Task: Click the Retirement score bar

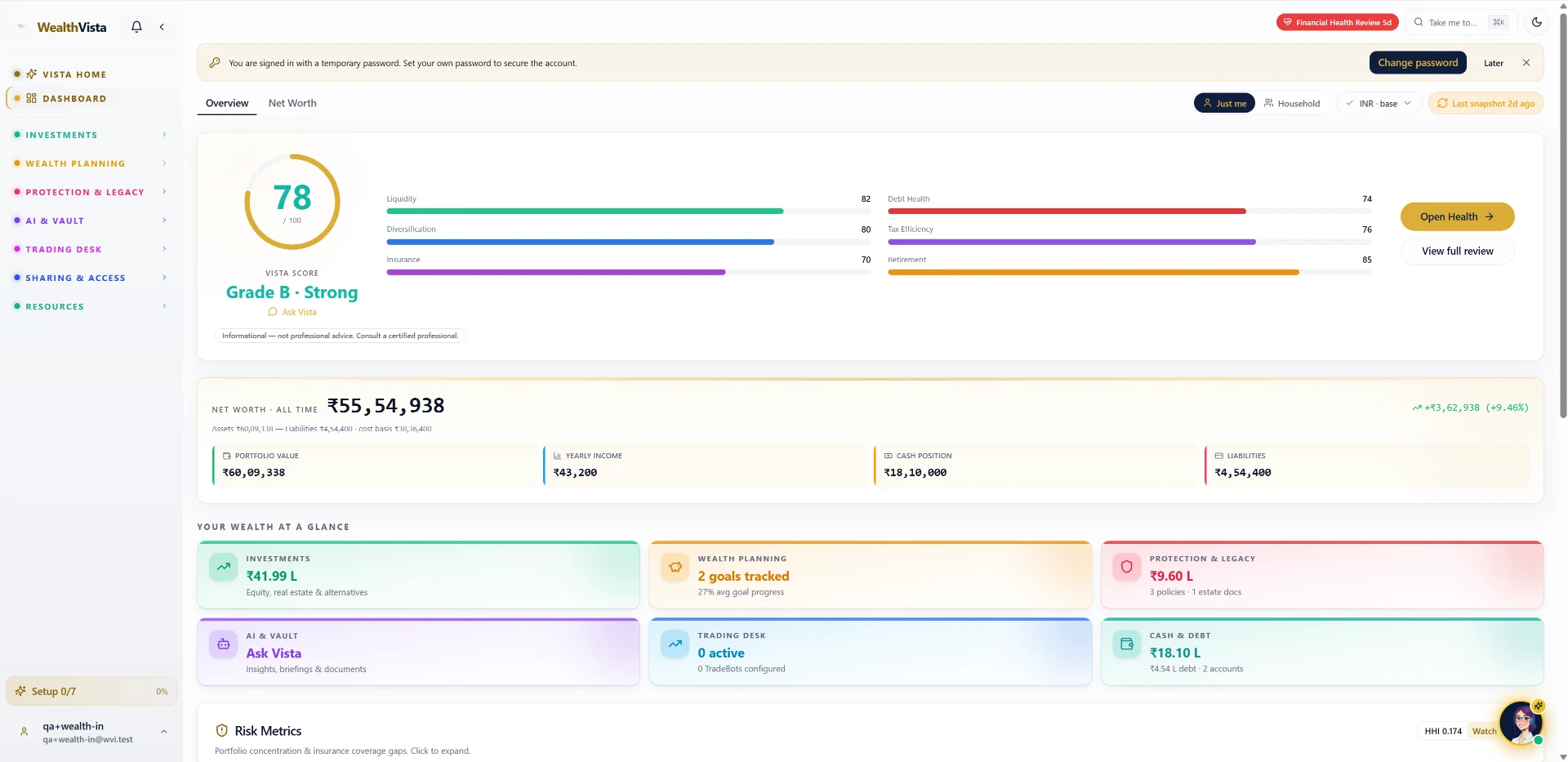Action: tap(1129, 272)
